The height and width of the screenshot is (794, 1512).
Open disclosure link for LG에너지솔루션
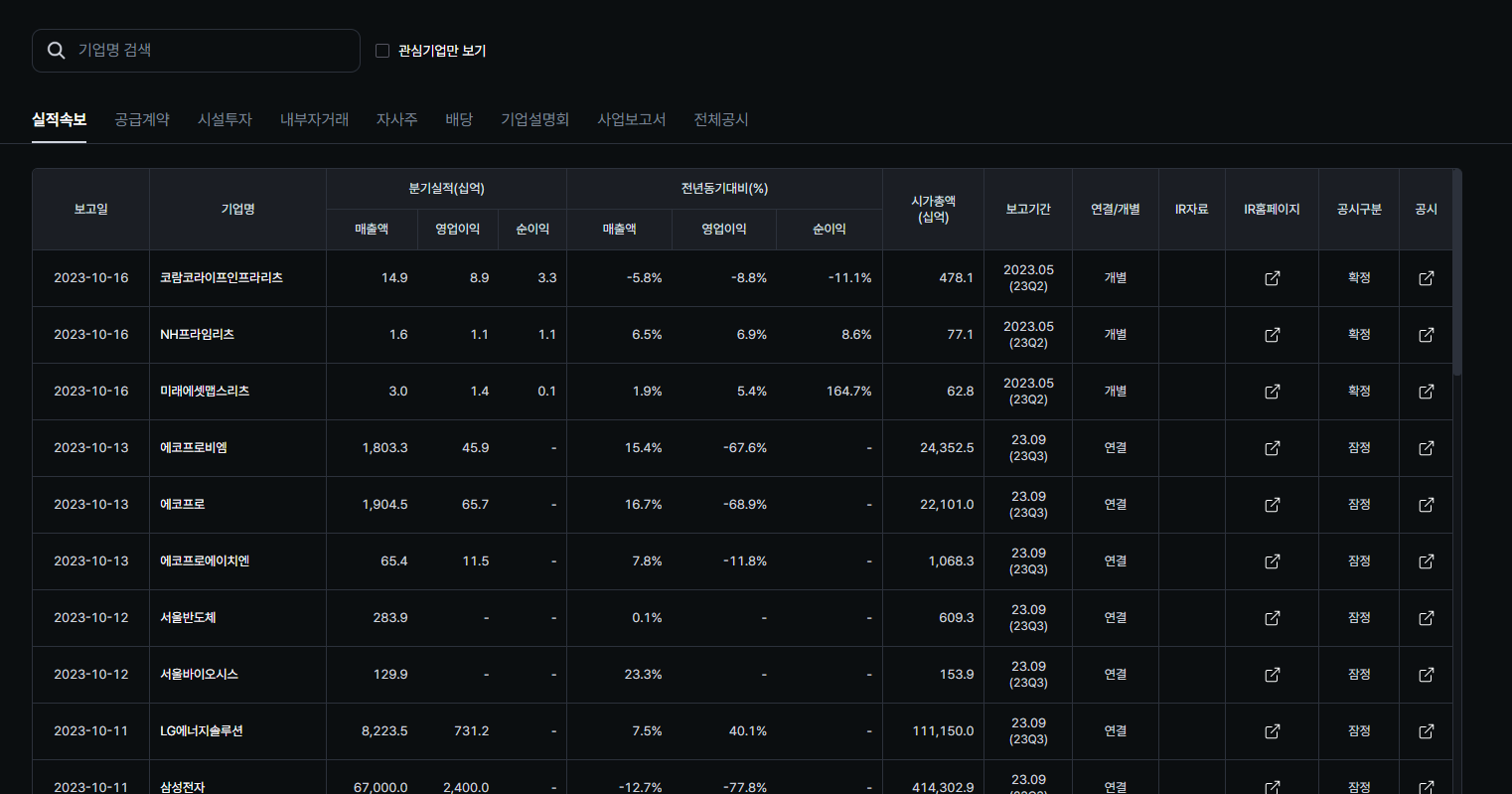point(1427,731)
